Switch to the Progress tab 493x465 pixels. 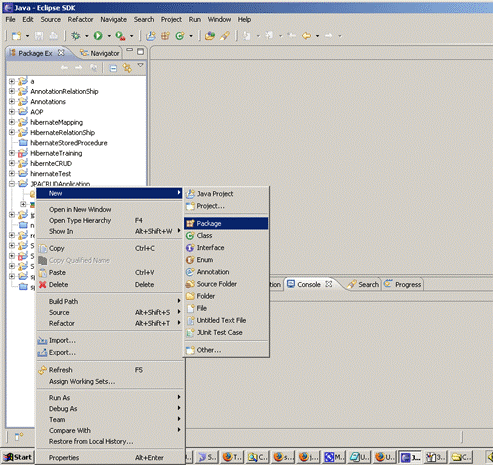click(x=403, y=284)
